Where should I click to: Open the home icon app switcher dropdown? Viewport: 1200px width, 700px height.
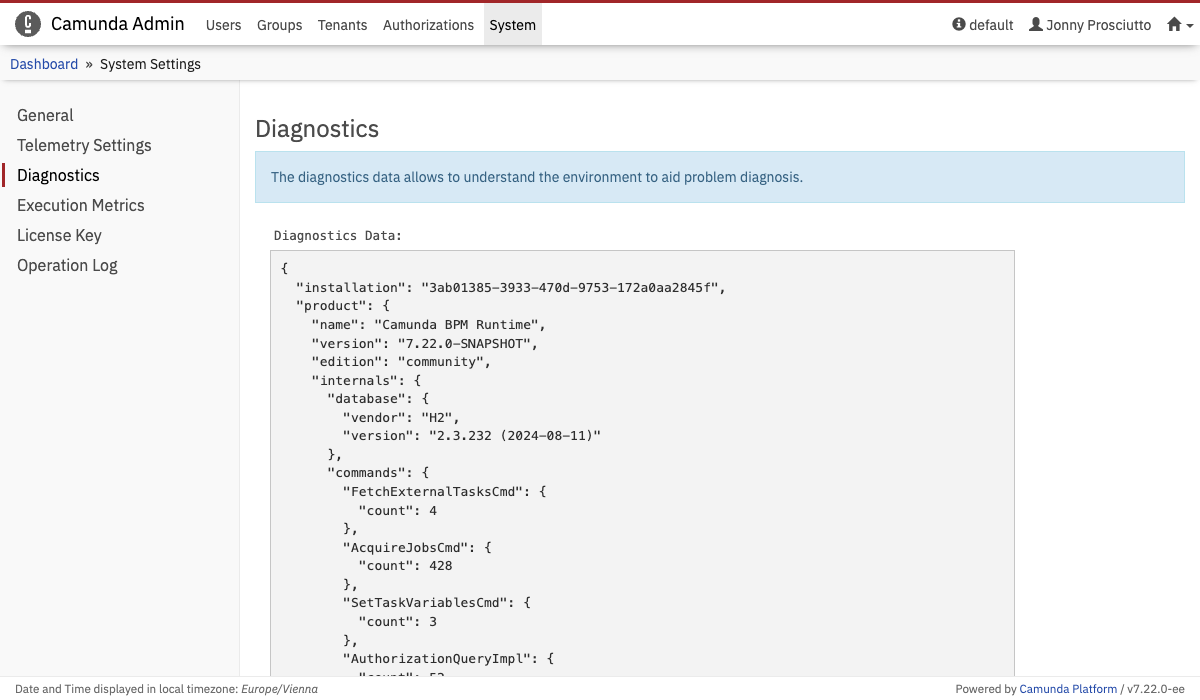tap(1180, 25)
